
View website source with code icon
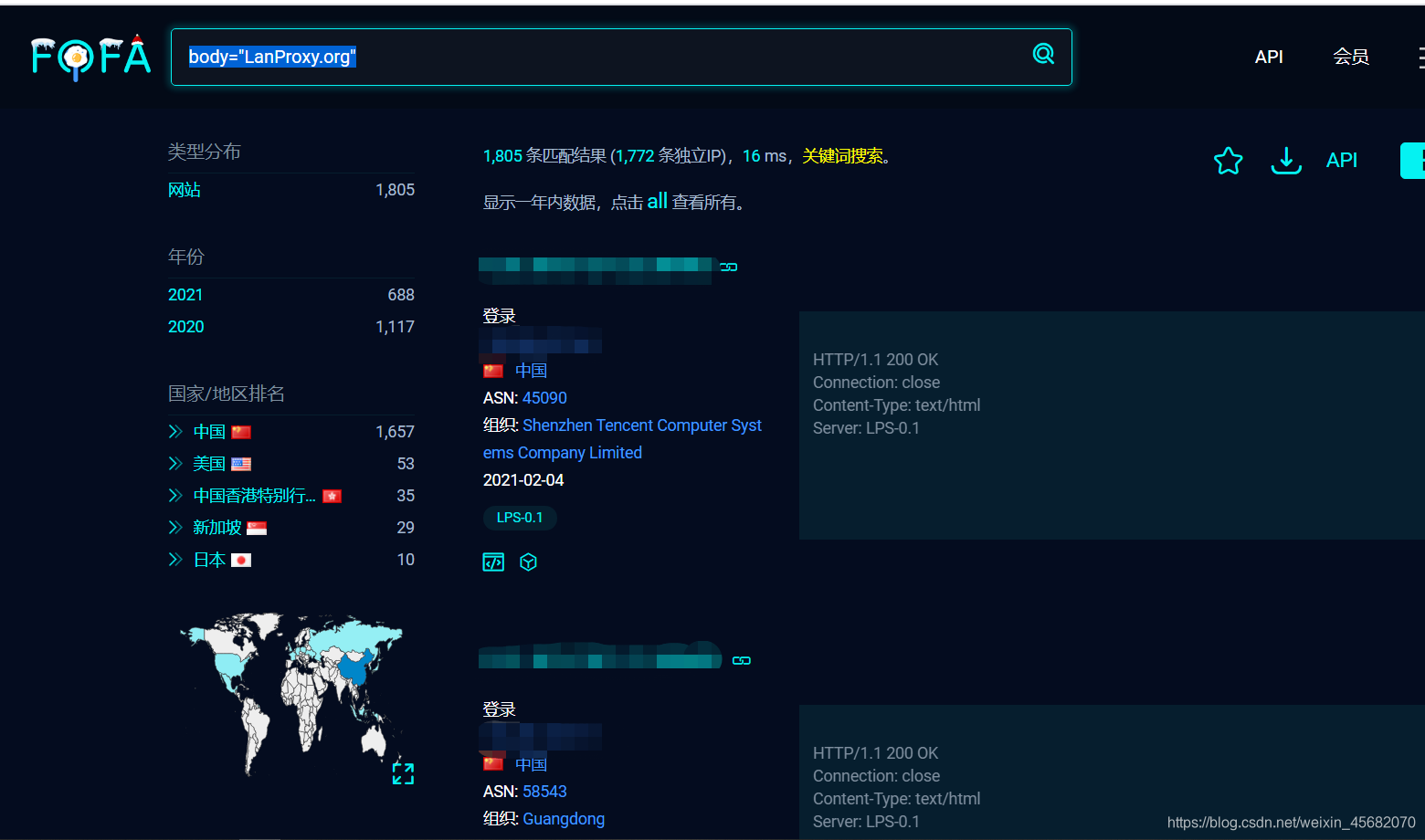pyautogui.click(x=493, y=562)
